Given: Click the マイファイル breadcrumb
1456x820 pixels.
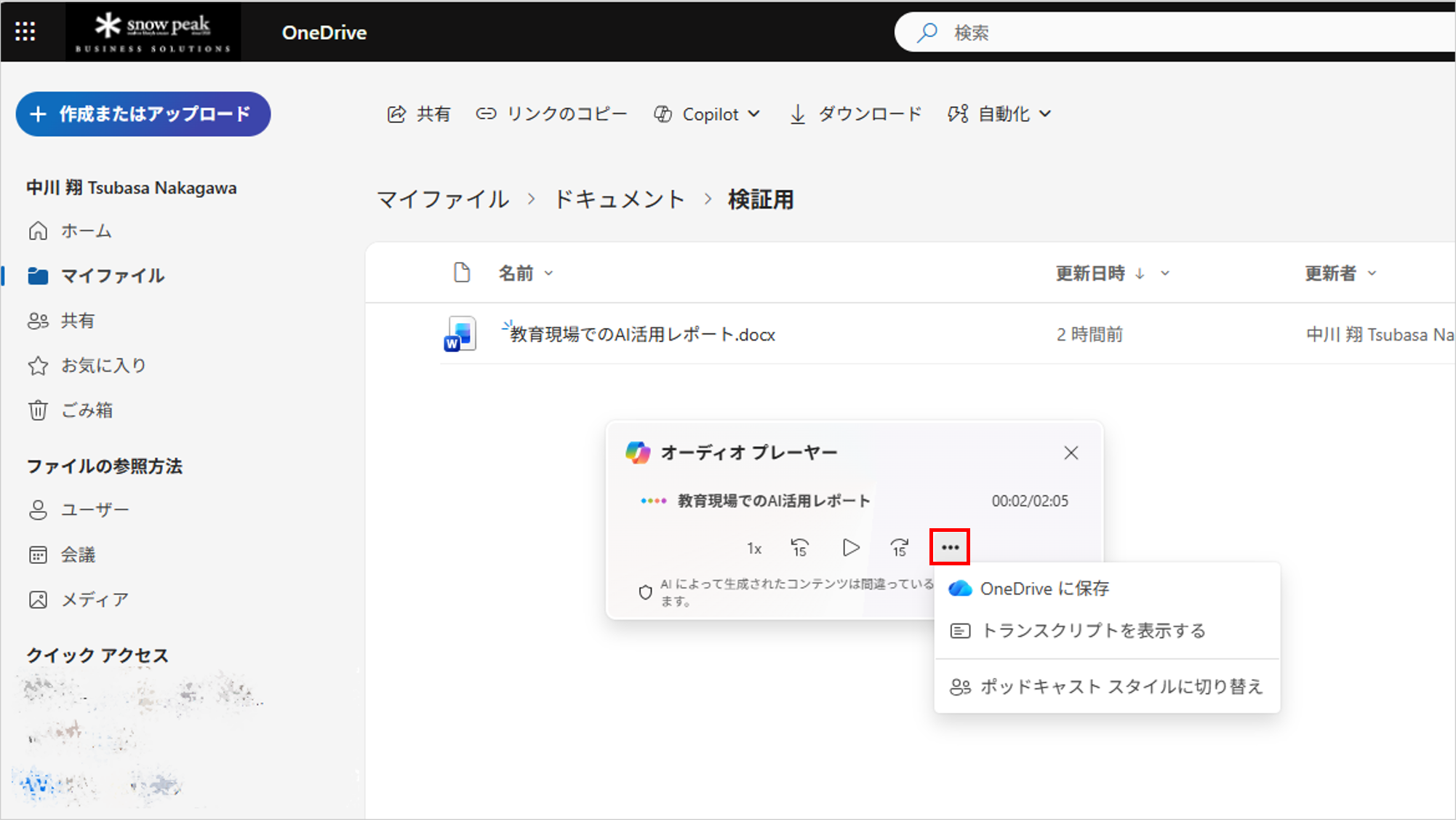Looking at the screenshot, I should (x=443, y=199).
